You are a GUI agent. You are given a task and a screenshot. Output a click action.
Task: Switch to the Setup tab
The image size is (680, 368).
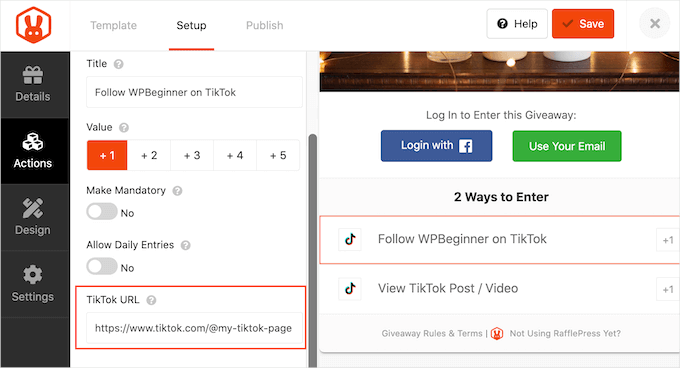coord(191,26)
